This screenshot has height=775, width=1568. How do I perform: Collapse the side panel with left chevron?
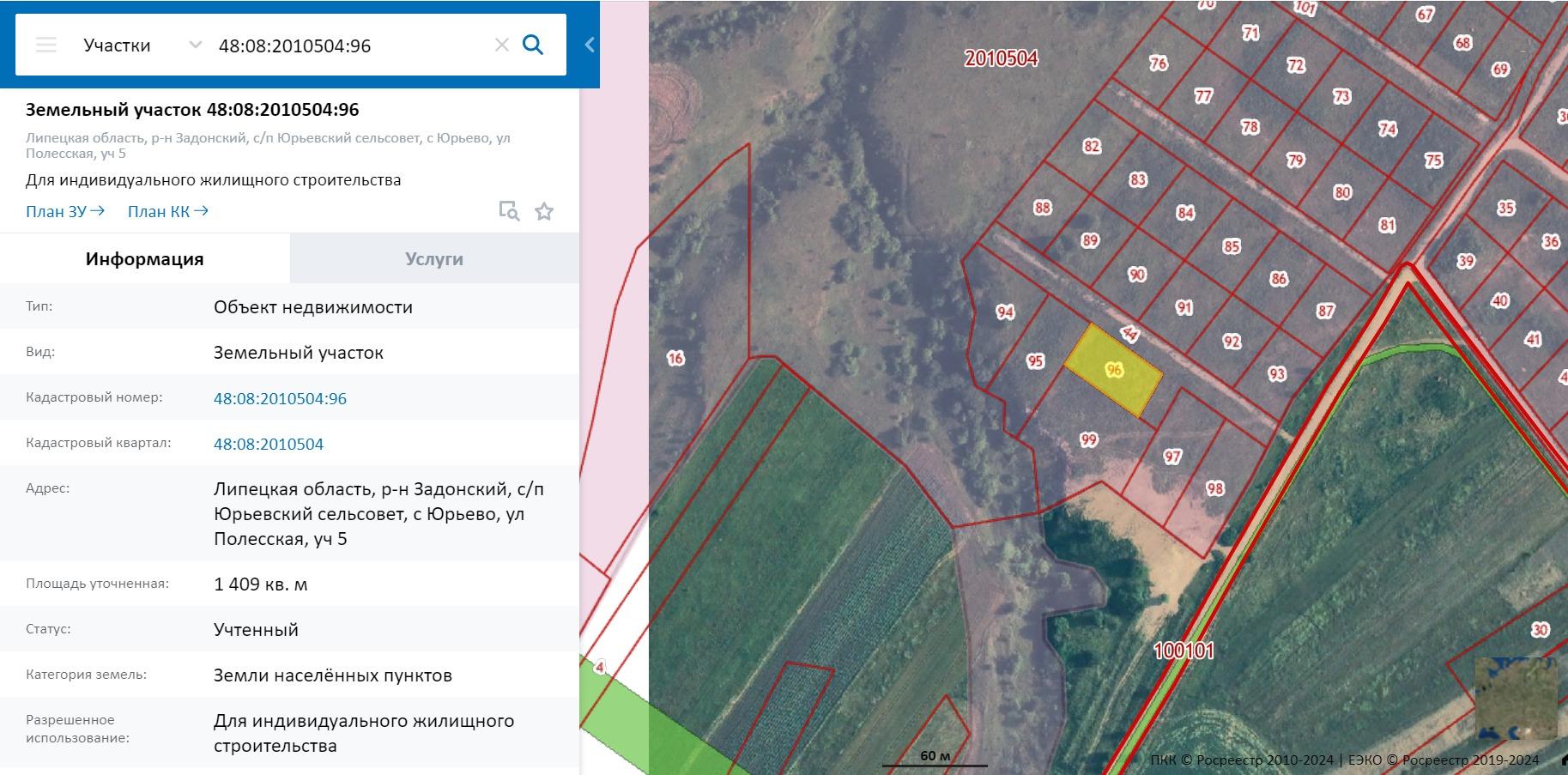point(590,45)
